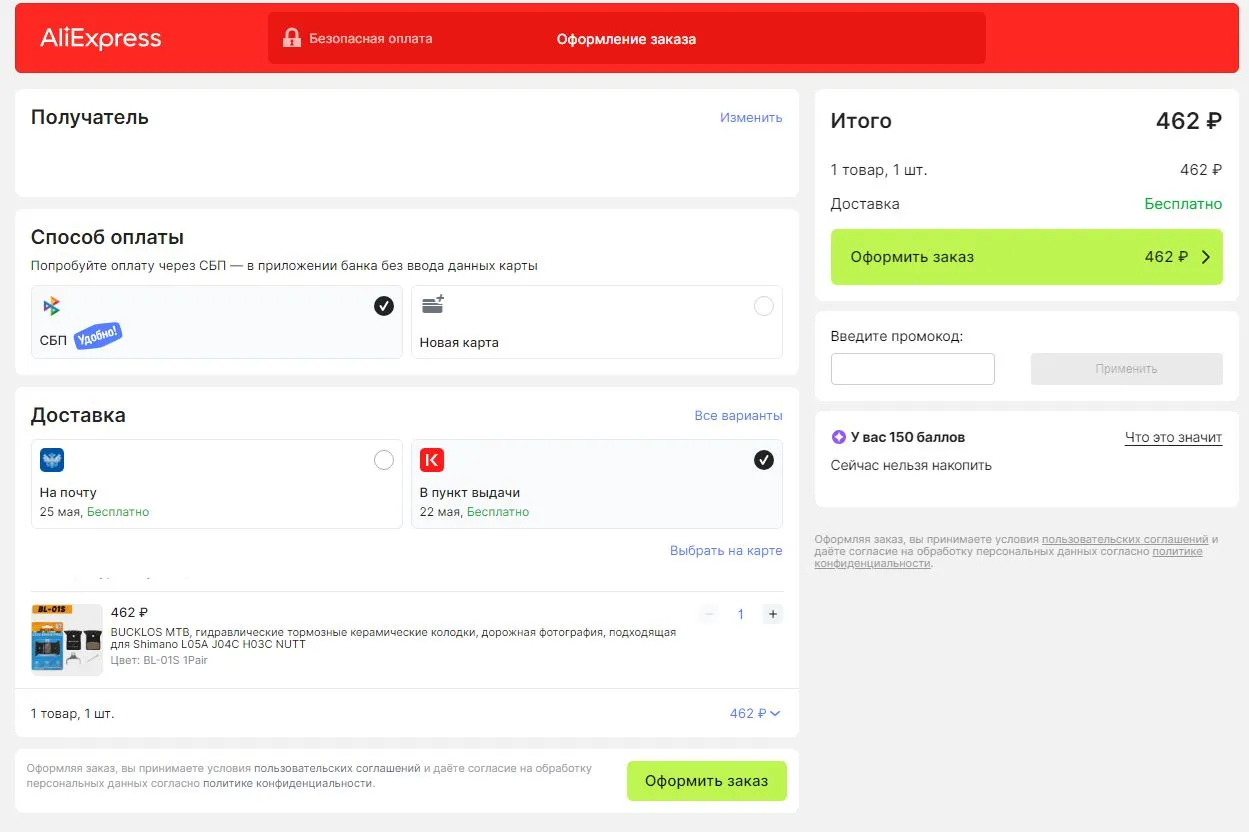Click the BUCKLOS MTB product title
1249x832 pixels.
click(x=393, y=638)
